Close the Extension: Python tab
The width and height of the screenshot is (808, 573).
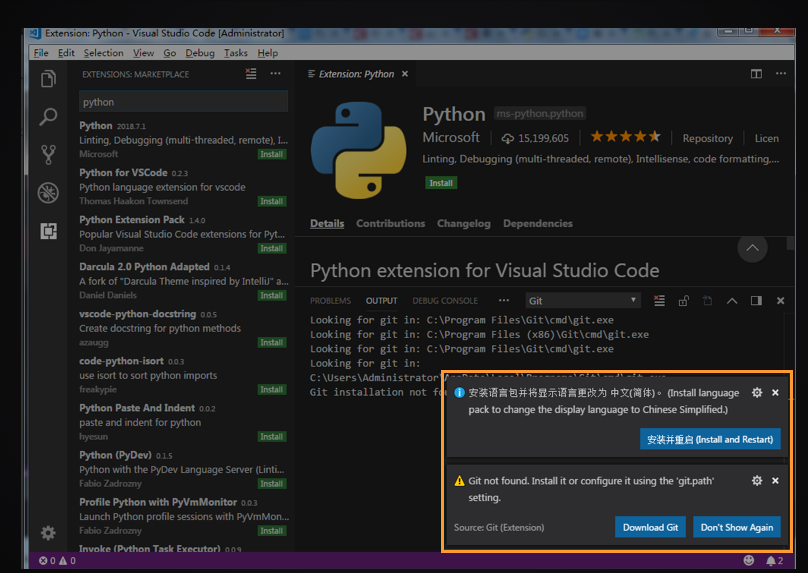pyautogui.click(x=405, y=74)
